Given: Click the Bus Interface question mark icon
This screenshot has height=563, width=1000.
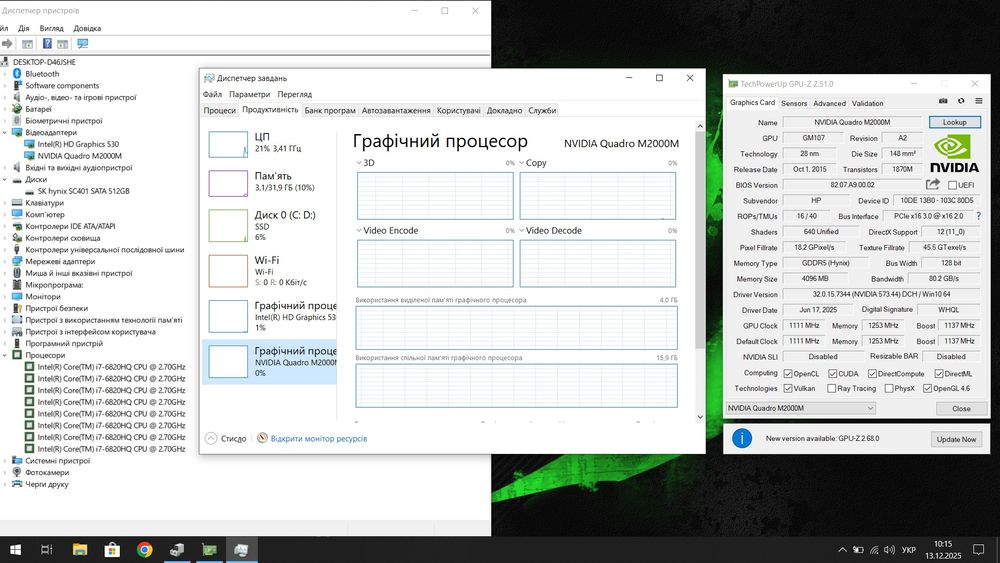Looking at the screenshot, I should click(979, 216).
